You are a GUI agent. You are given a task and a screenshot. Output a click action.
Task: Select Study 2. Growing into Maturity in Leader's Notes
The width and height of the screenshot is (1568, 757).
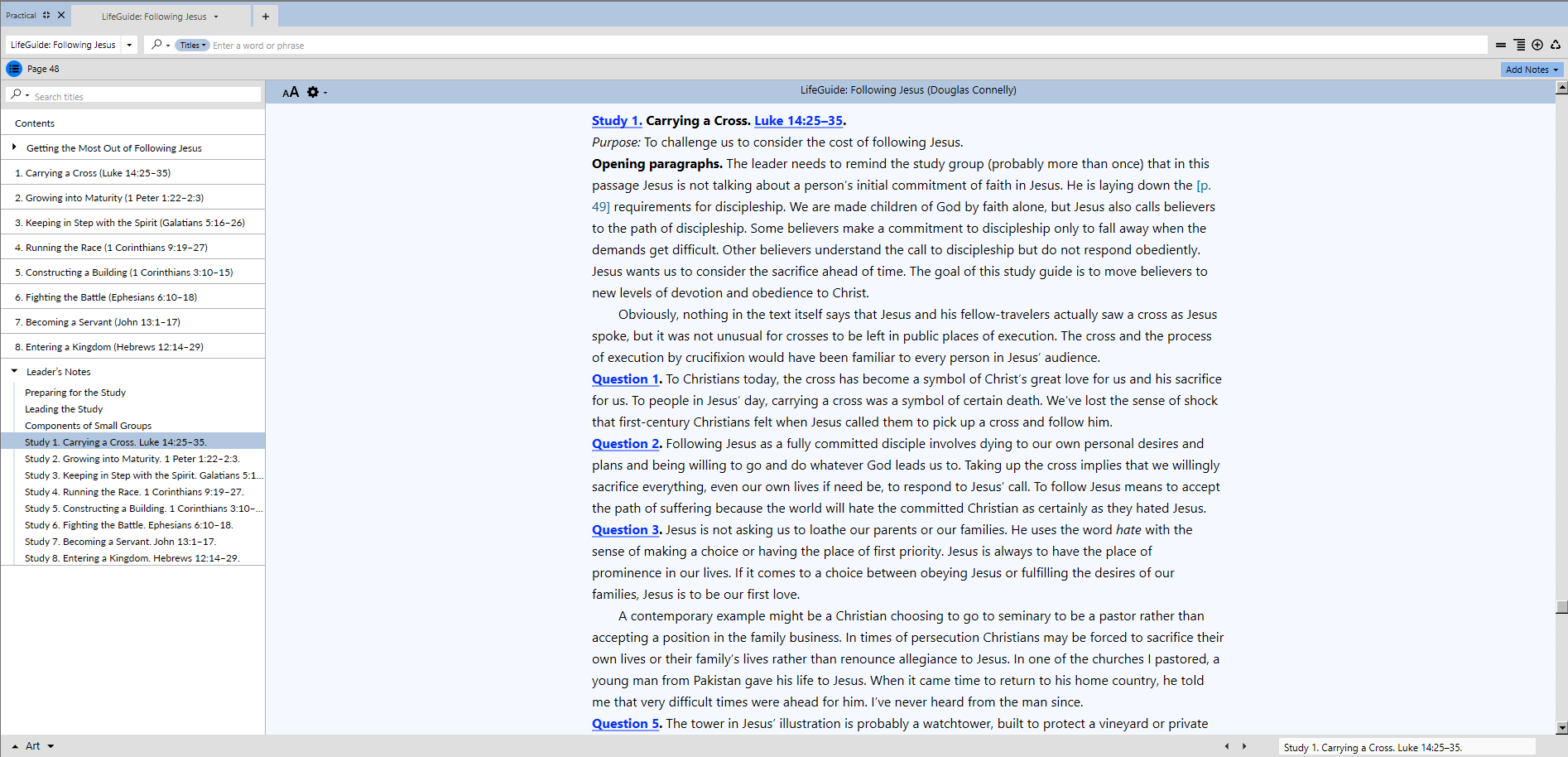[x=132, y=459]
